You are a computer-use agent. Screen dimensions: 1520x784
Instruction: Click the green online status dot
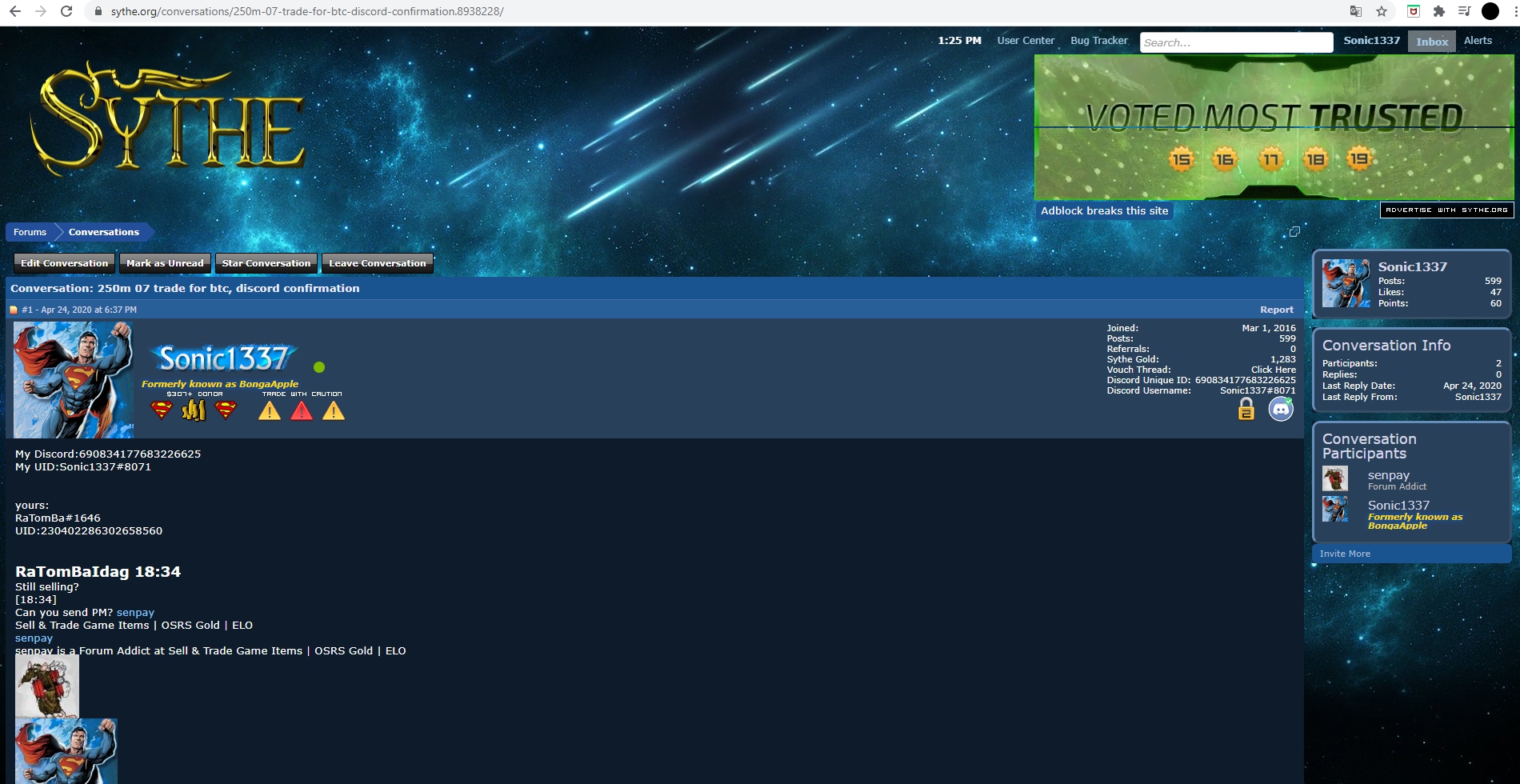[319, 367]
